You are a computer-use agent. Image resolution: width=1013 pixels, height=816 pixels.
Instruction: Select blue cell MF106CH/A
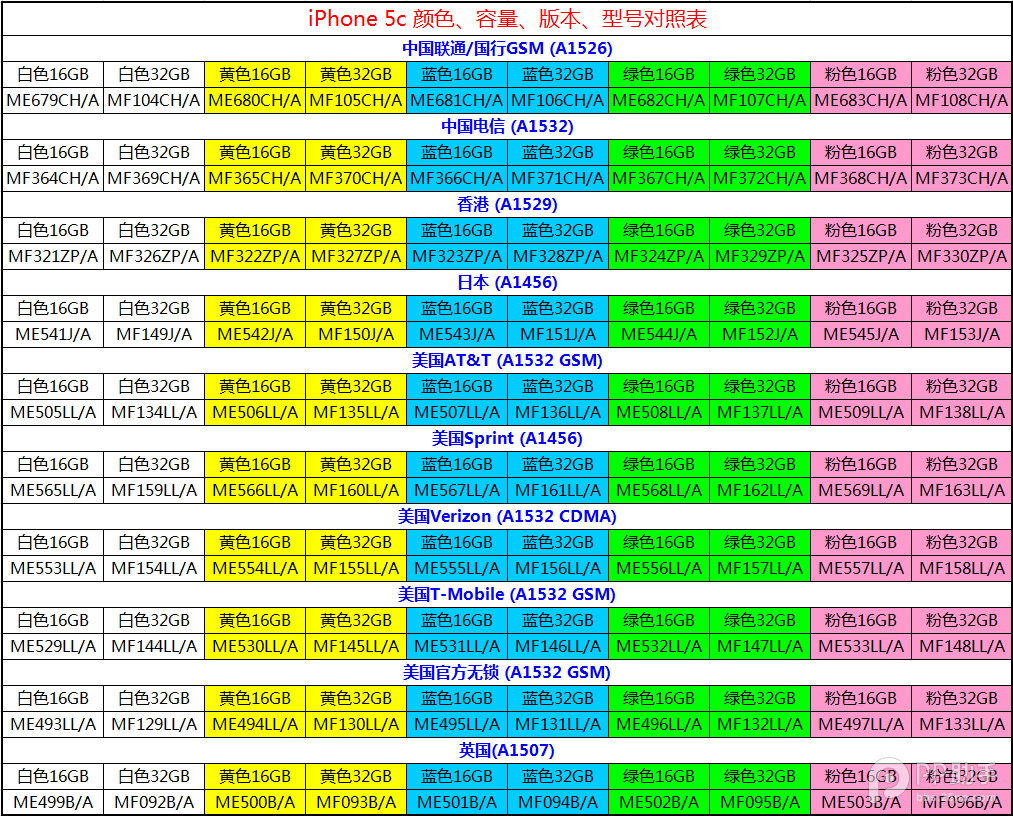pyautogui.click(x=558, y=101)
